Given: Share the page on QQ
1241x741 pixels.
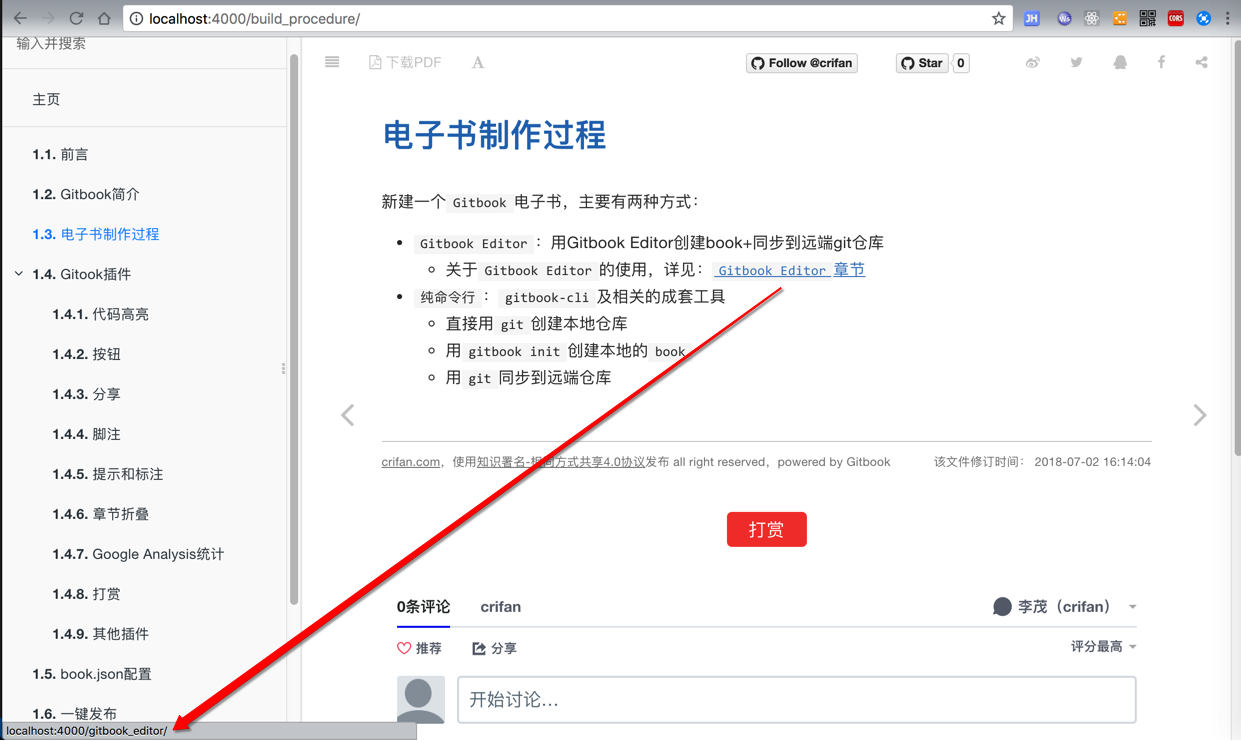Looking at the screenshot, I should (x=1120, y=62).
